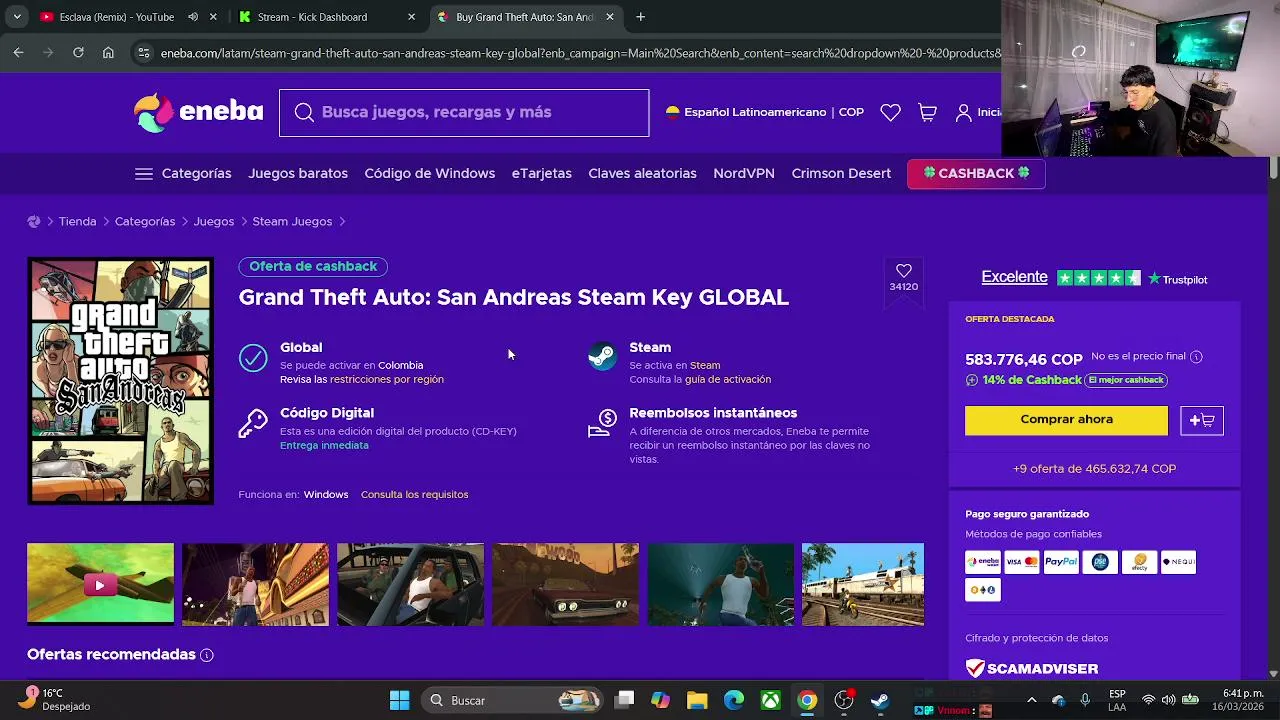Click the search field 'Busca juegos, recargas y más'
The image size is (1280, 720).
464,113
